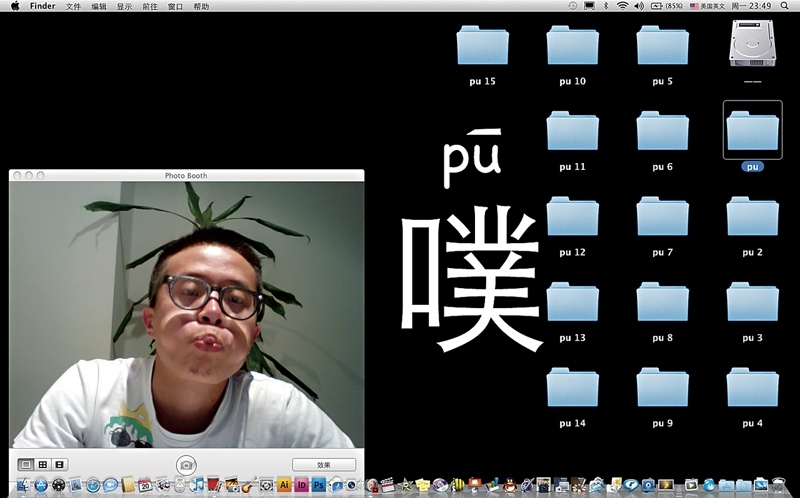Launch Illustrator from the dock

[284, 485]
